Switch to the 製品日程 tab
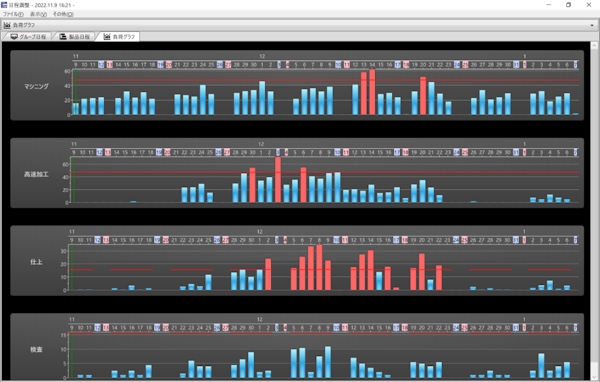The width and height of the screenshot is (600, 382). pos(75,37)
